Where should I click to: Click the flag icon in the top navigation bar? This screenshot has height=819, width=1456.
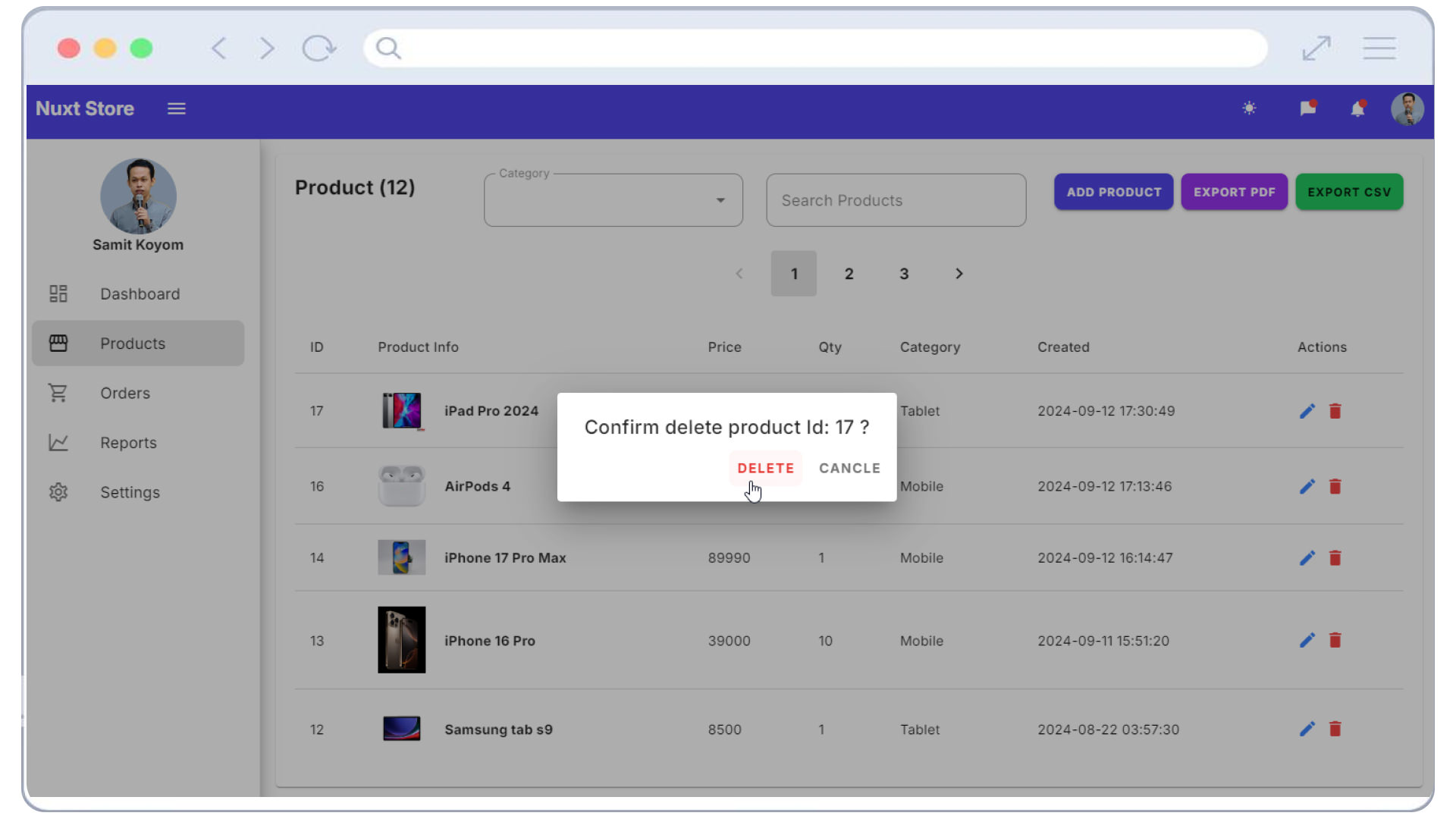click(x=1307, y=109)
